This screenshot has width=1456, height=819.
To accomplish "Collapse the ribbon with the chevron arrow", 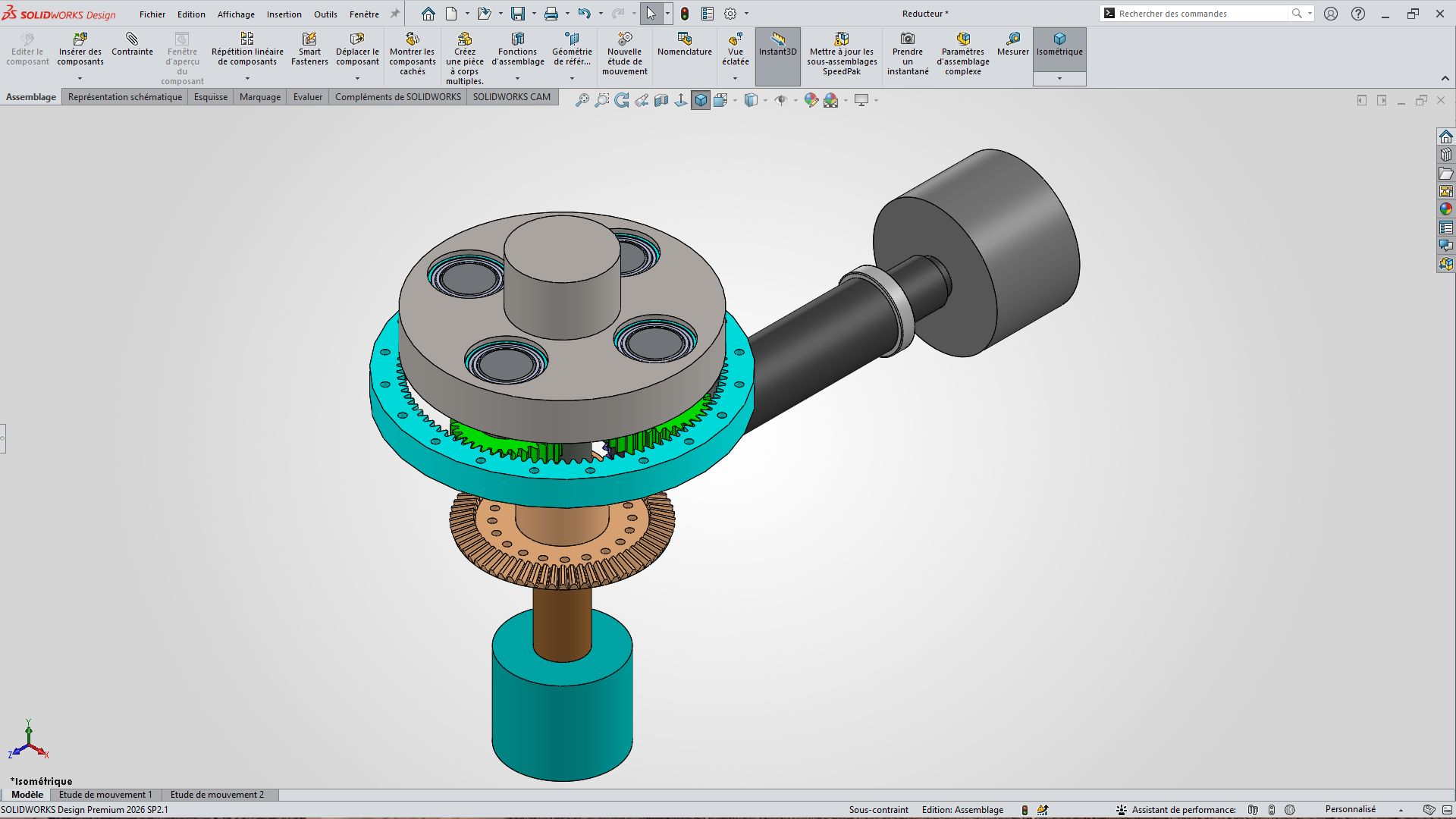I will (1445, 78).
